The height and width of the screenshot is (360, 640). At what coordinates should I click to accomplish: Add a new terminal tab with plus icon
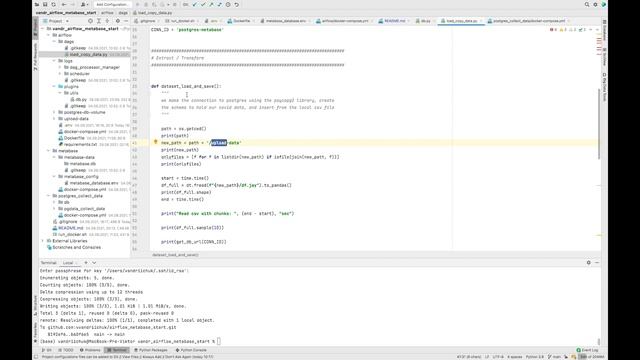click(x=86, y=262)
